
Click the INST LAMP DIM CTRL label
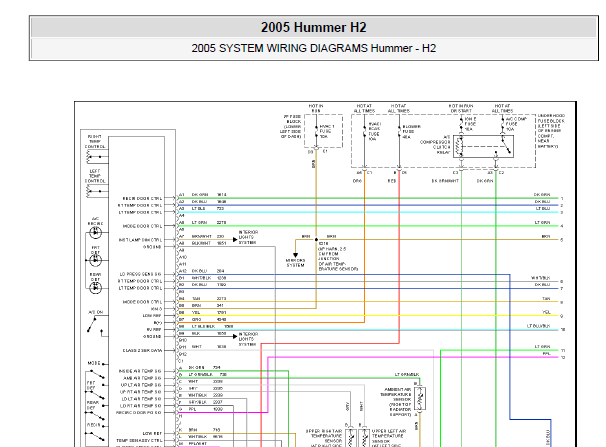(x=140, y=240)
